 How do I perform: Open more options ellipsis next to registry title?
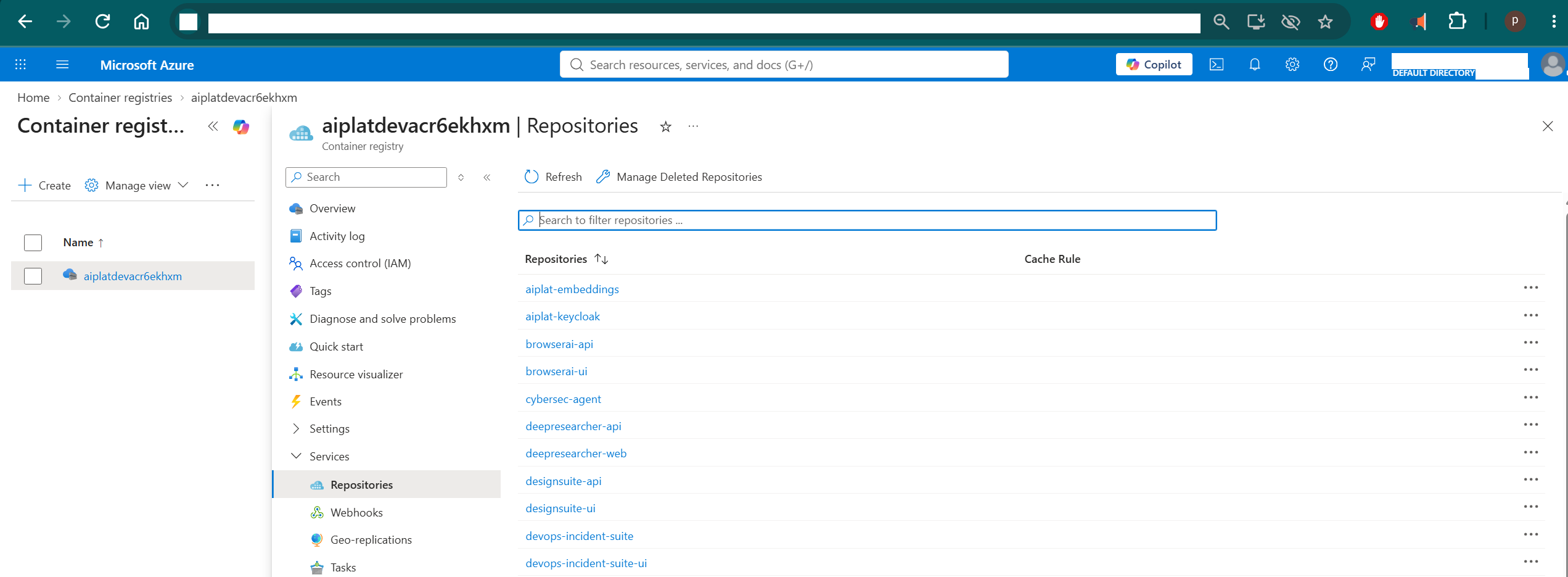(693, 126)
